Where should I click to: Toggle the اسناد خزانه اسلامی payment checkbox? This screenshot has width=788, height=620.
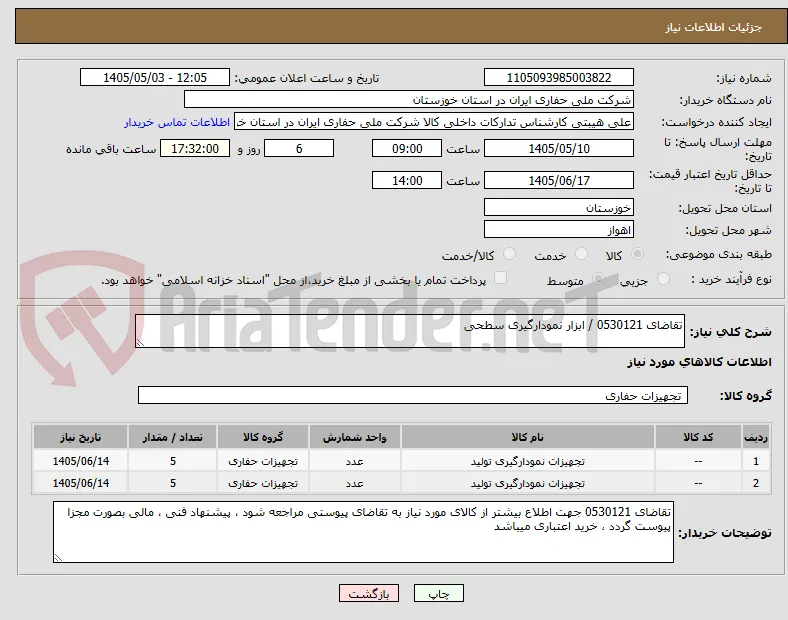501,278
